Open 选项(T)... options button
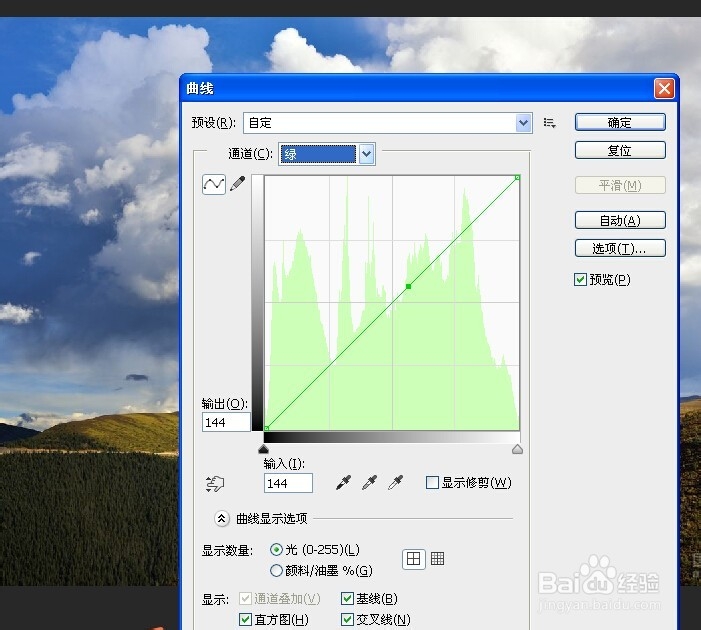Viewport: 701px width, 630px height. click(620, 249)
